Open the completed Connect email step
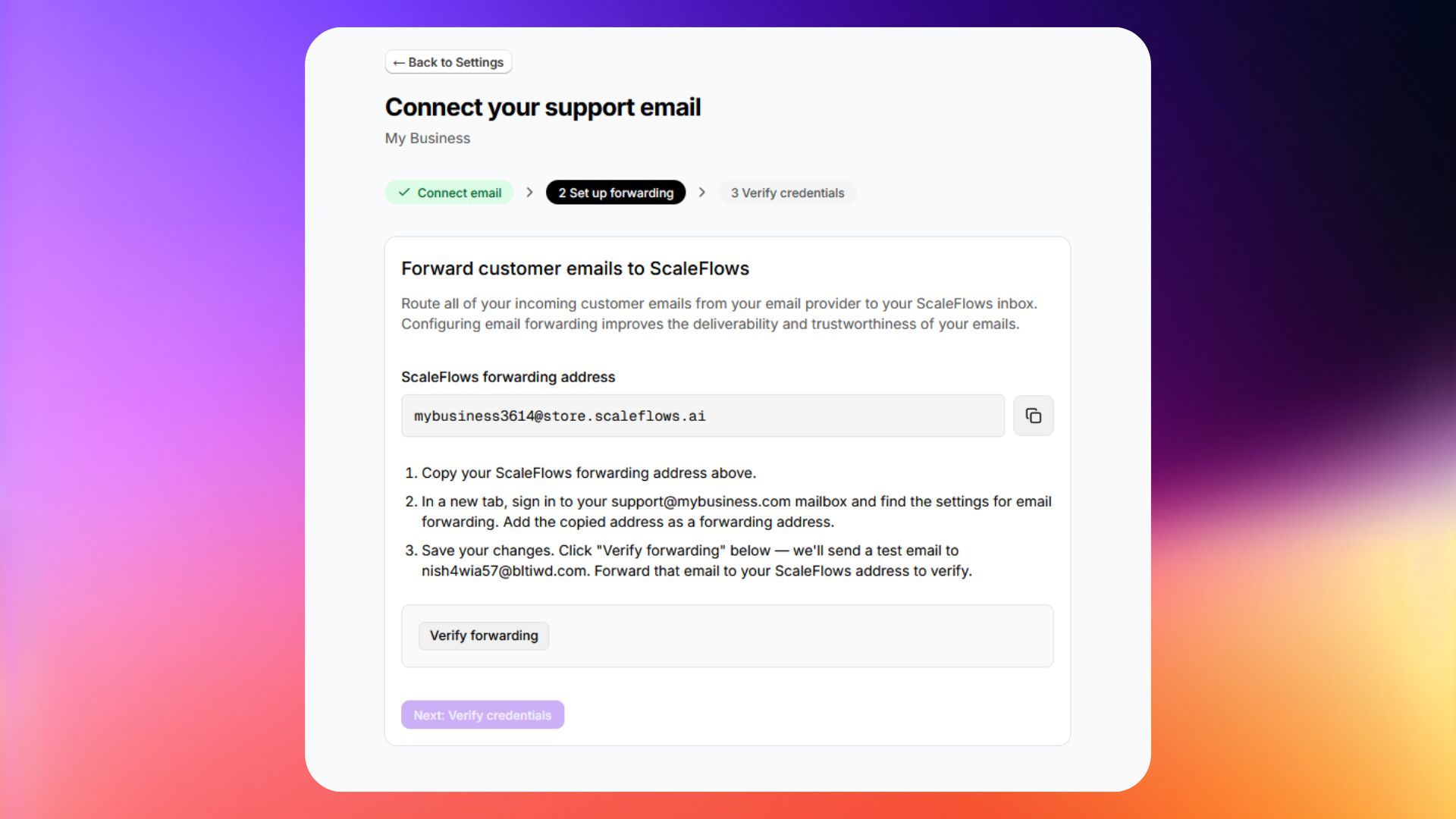 pyautogui.click(x=449, y=193)
